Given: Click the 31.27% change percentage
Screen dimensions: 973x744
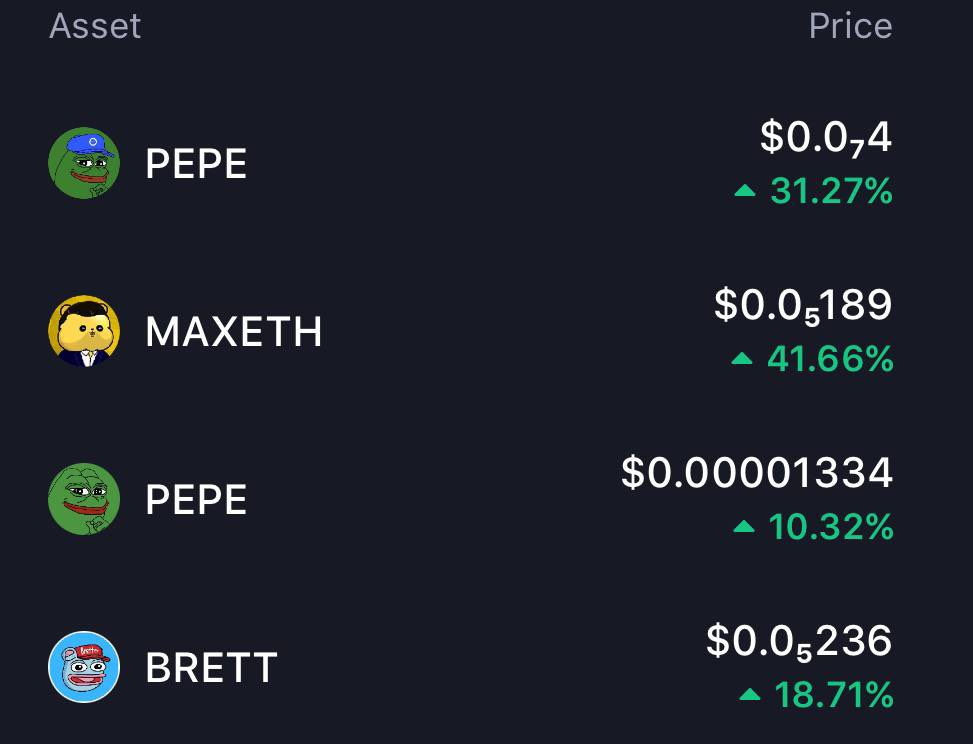Looking at the screenshot, I should 832,190.
